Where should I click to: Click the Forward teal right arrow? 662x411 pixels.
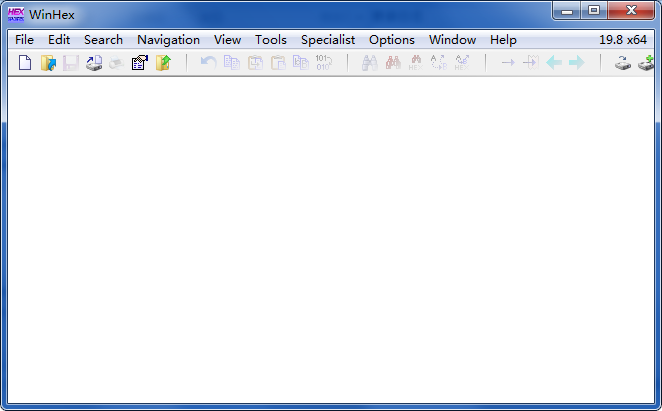tap(577, 63)
